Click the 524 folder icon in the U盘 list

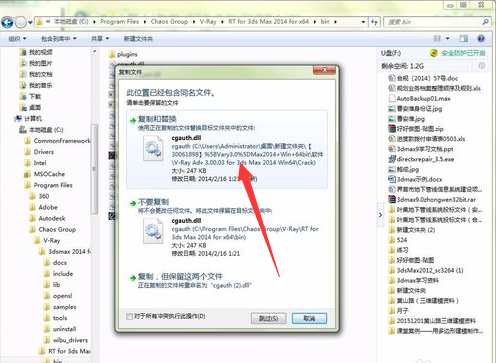tap(392, 240)
